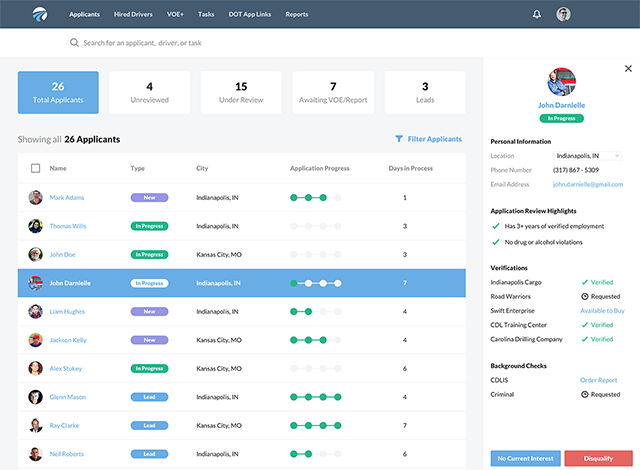Image resolution: width=640 pixels, height=470 pixels.
Task: Click the Road Warriors requested clock icon
Action: point(584,297)
